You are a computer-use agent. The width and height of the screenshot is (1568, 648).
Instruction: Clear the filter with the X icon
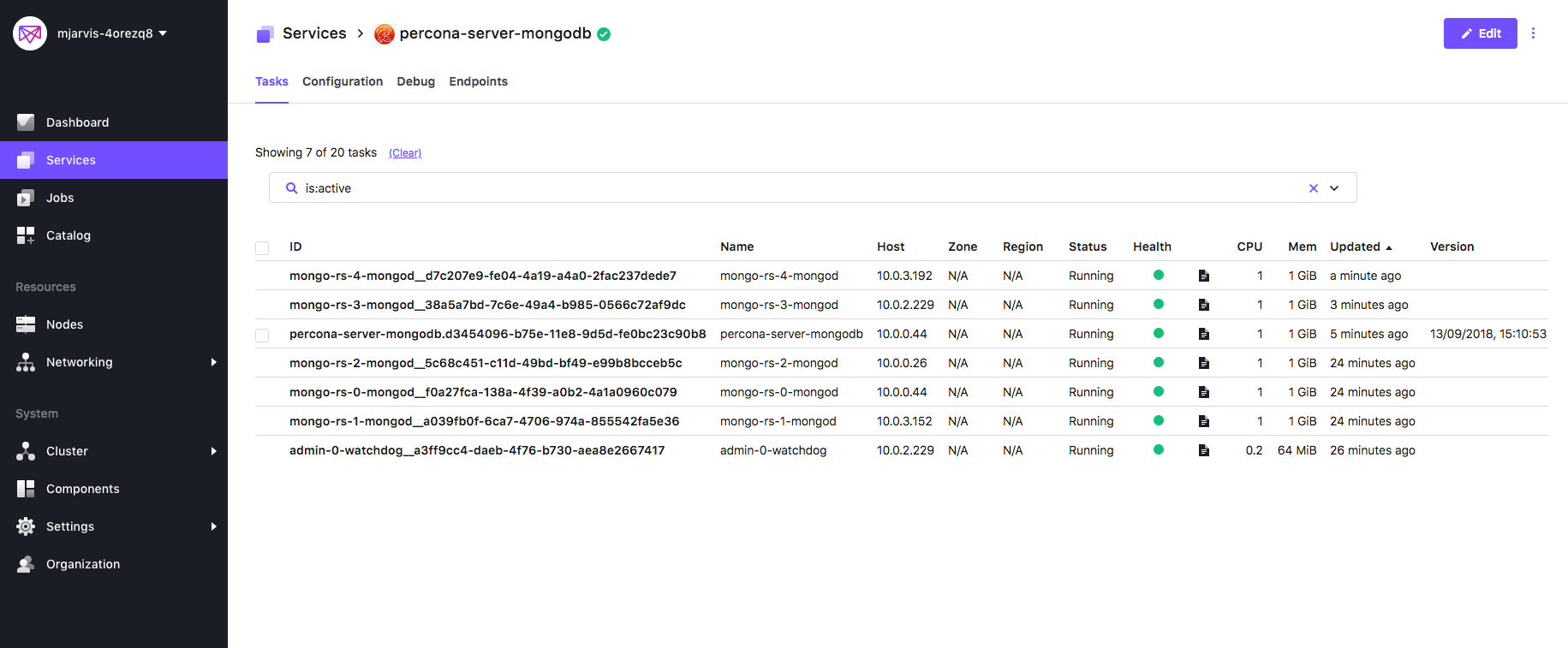coord(1313,188)
